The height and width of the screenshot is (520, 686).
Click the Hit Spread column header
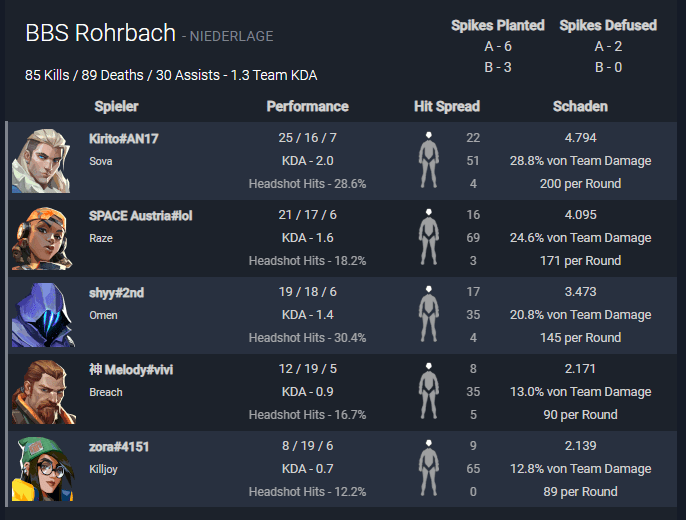pos(447,106)
